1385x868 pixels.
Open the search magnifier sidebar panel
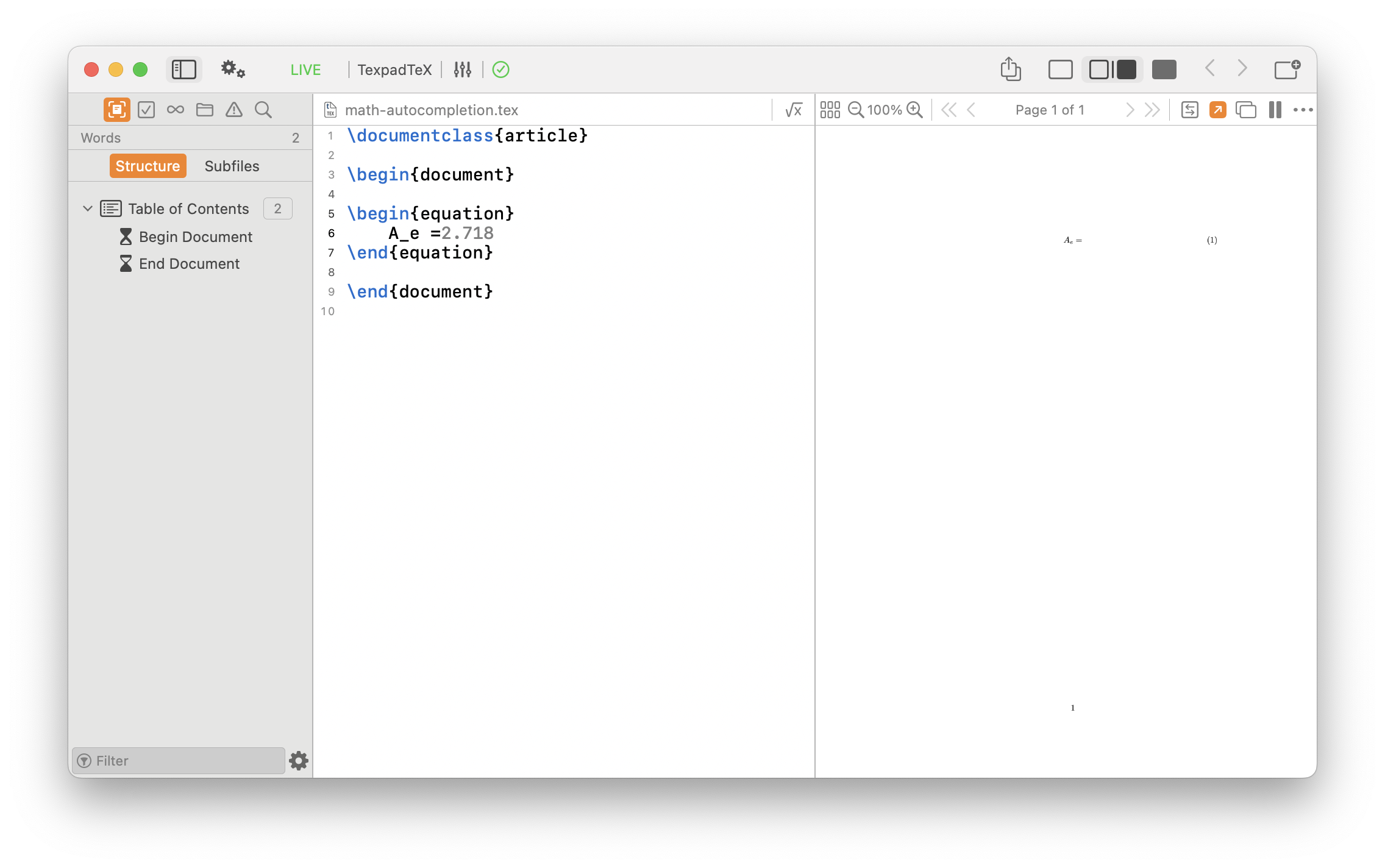(263, 110)
